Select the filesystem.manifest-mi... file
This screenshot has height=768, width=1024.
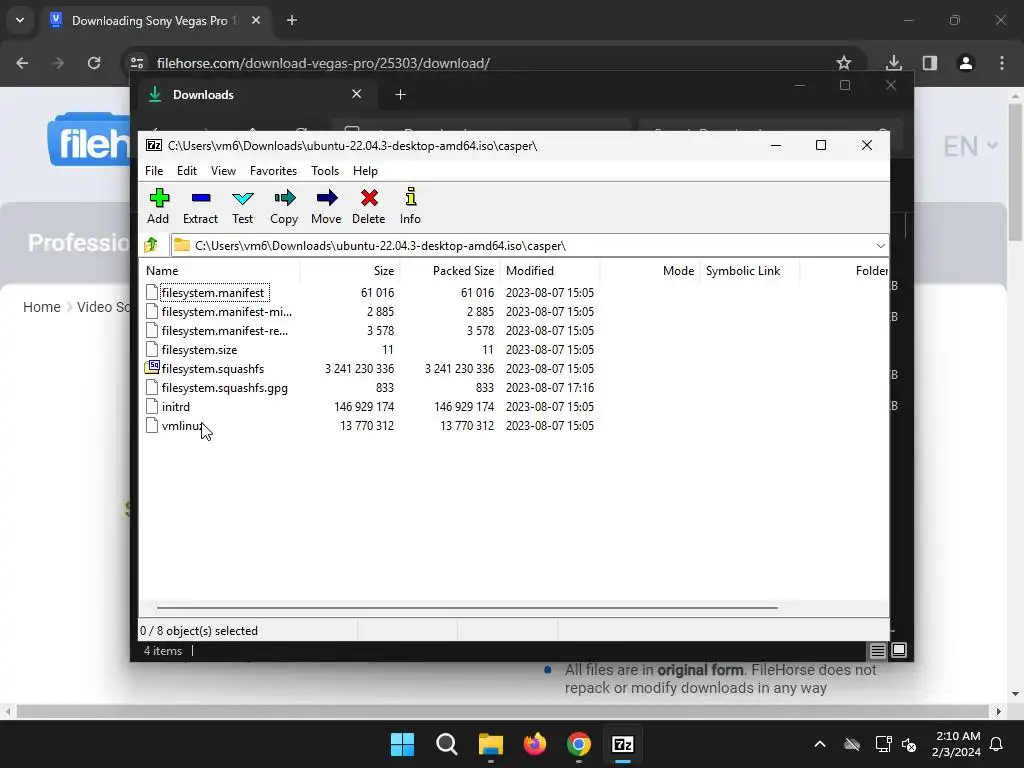pyautogui.click(x=226, y=312)
